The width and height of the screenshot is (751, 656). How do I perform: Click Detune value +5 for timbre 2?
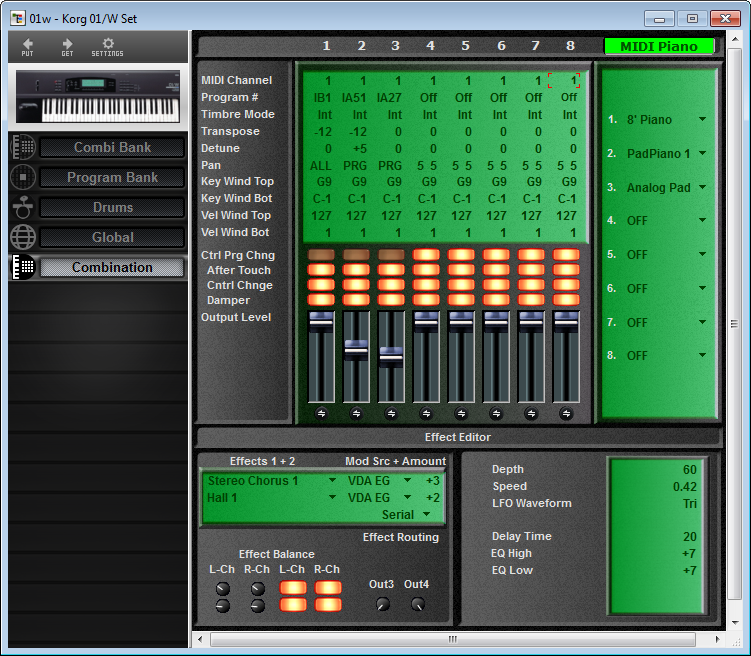click(x=358, y=149)
